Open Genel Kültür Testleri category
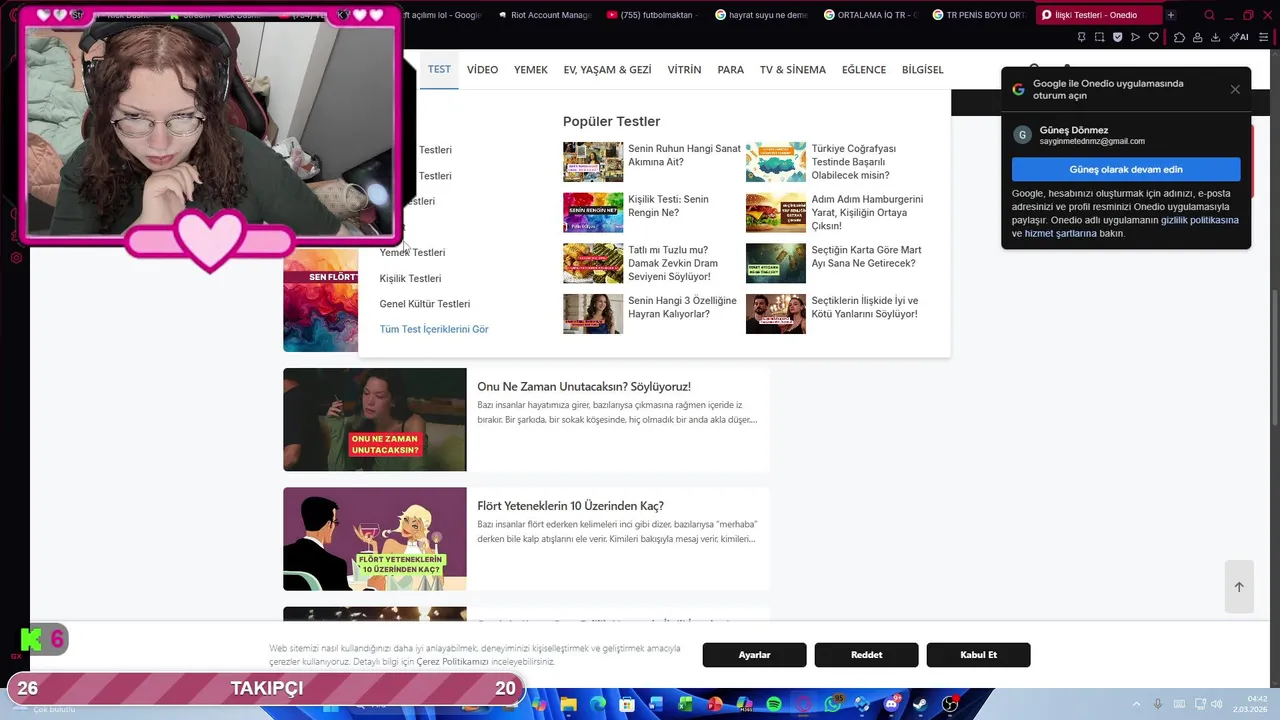1280x720 pixels. 424,304
